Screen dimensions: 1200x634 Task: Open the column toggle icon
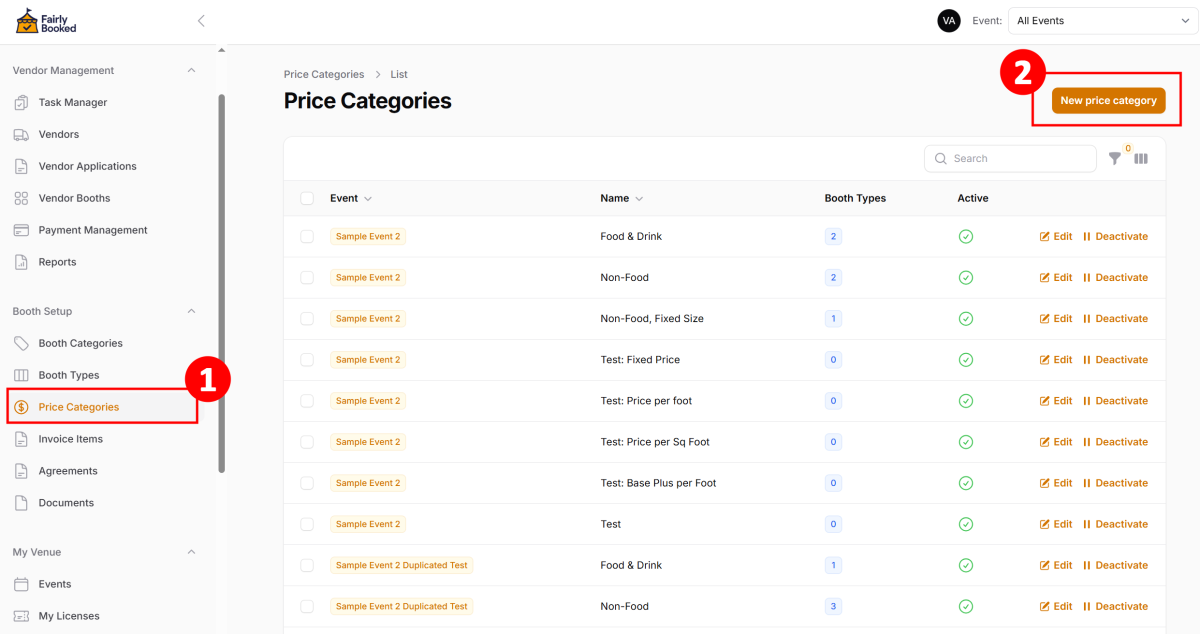[1141, 159]
